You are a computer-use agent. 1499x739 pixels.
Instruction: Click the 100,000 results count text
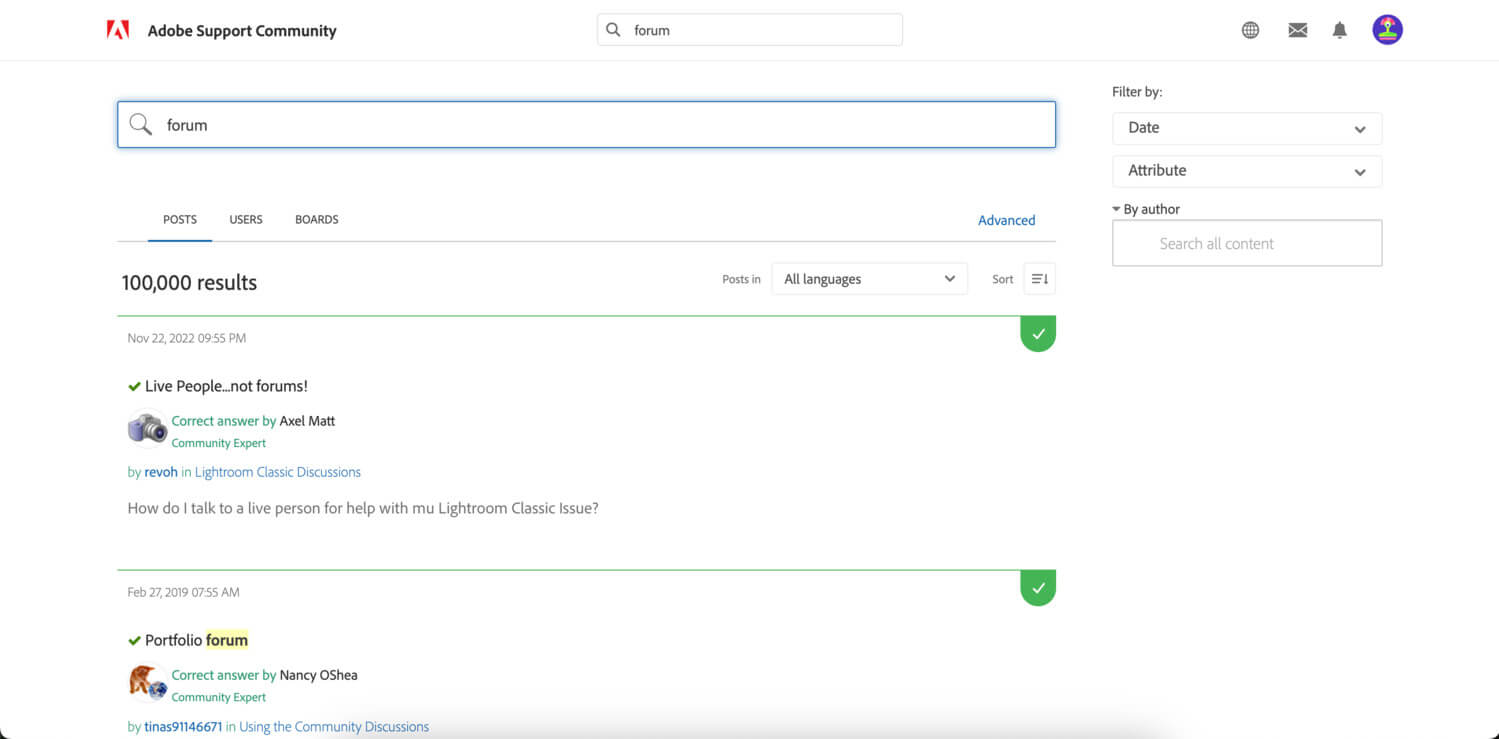tap(189, 283)
